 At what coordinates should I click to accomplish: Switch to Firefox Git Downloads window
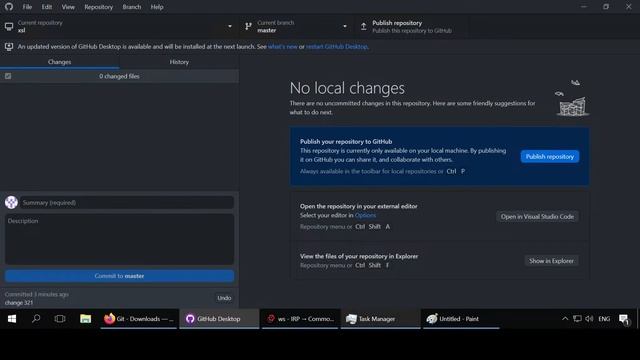[x=139, y=319]
